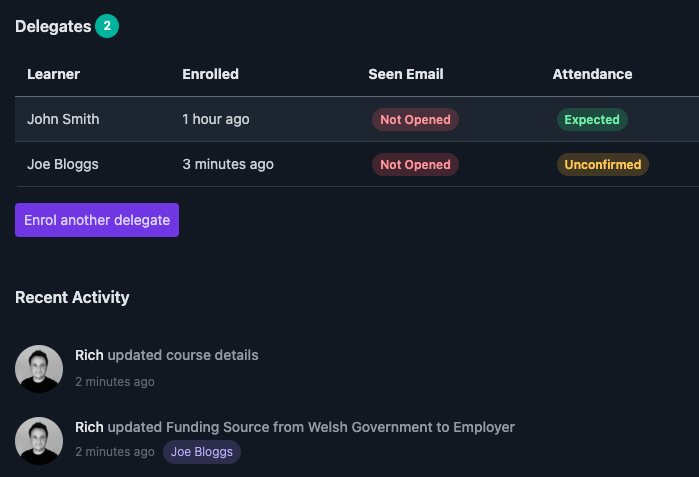Click the Delegates count badge showing 2
The image size is (699, 477).
(x=107, y=26)
